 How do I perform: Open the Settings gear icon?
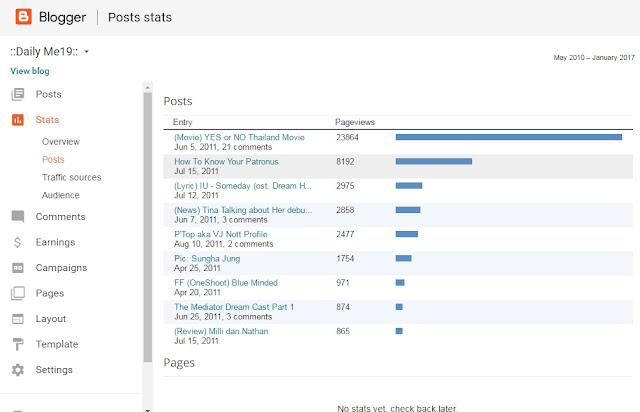18,370
